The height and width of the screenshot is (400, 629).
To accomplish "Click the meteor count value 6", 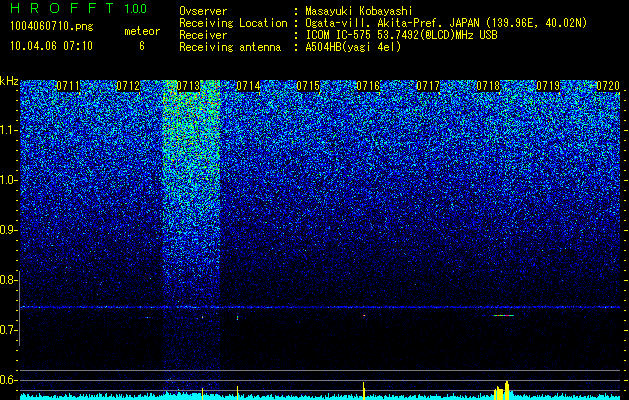I will pyautogui.click(x=142, y=46).
